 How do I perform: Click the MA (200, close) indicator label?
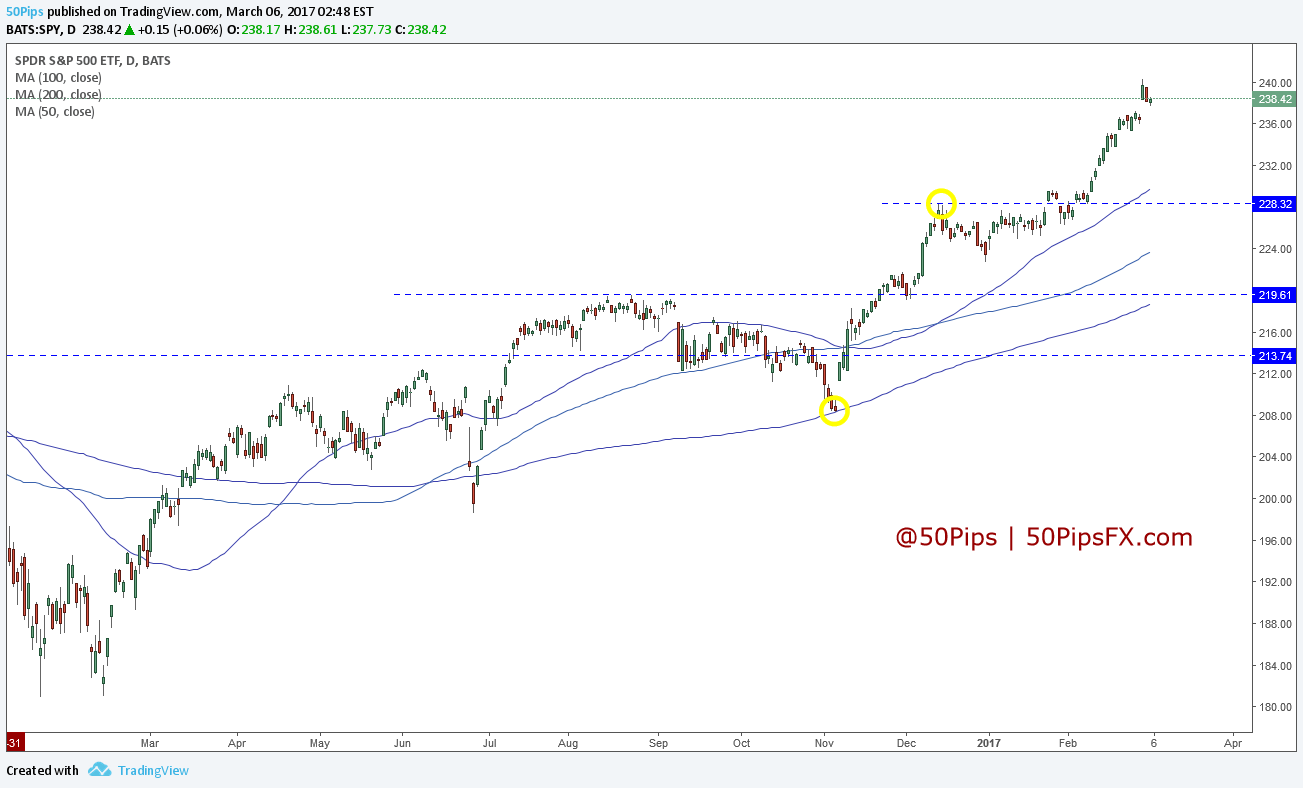(58, 94)
